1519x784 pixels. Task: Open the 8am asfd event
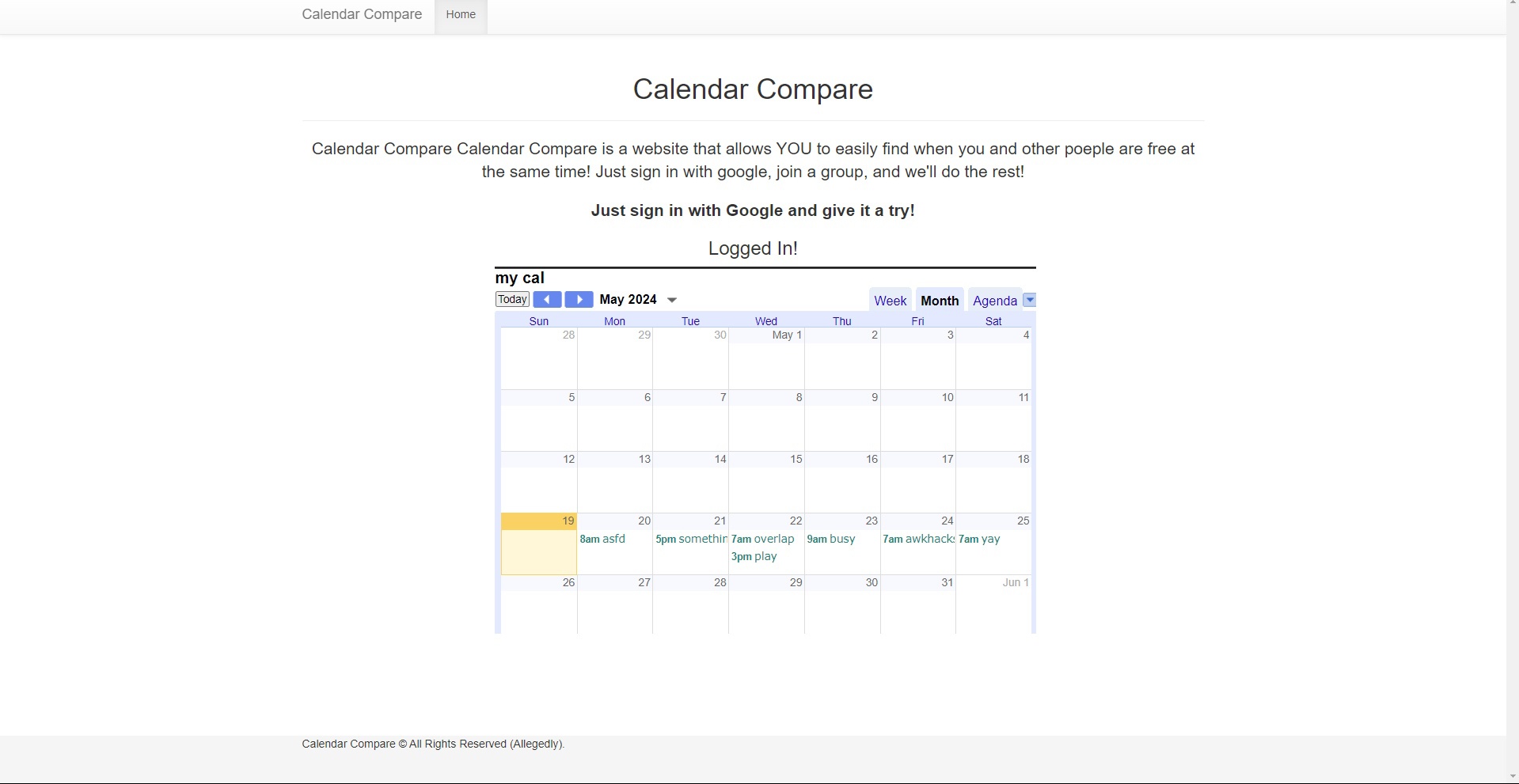coord(602,540)
